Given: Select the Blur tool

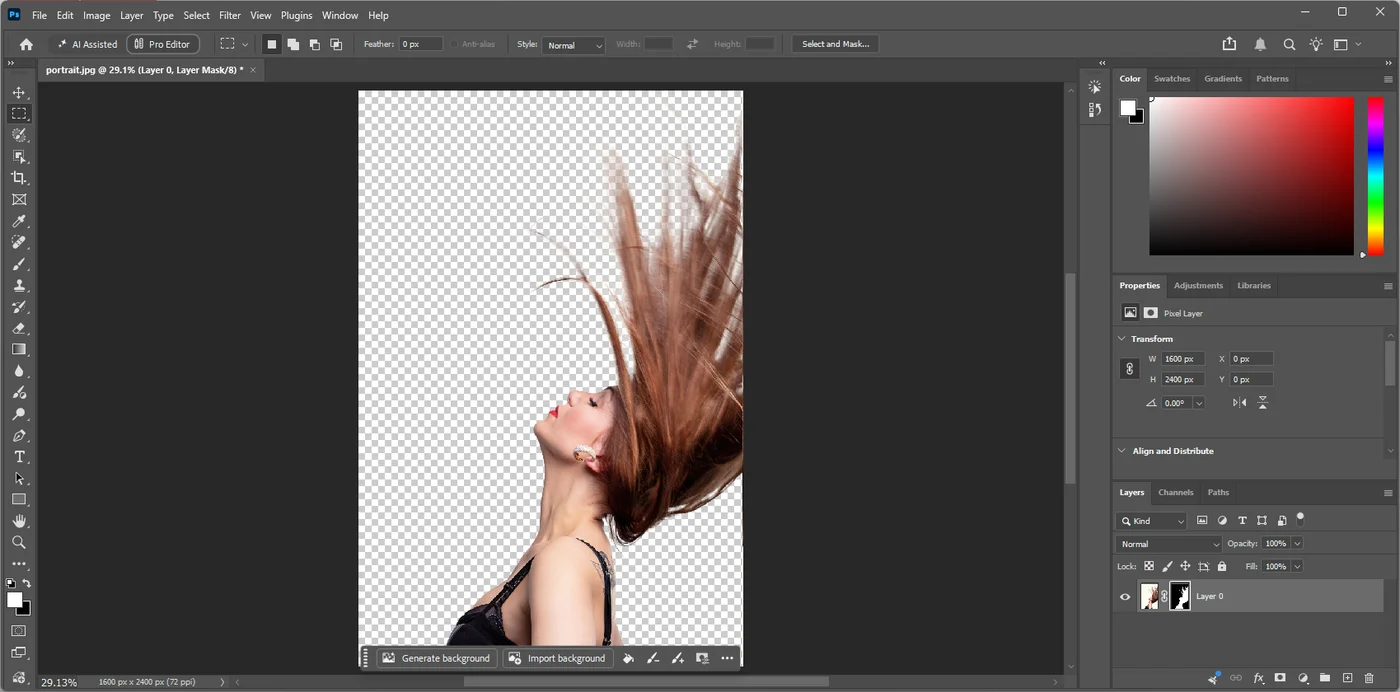Looking at the screenshot, I should coord(19,371).
